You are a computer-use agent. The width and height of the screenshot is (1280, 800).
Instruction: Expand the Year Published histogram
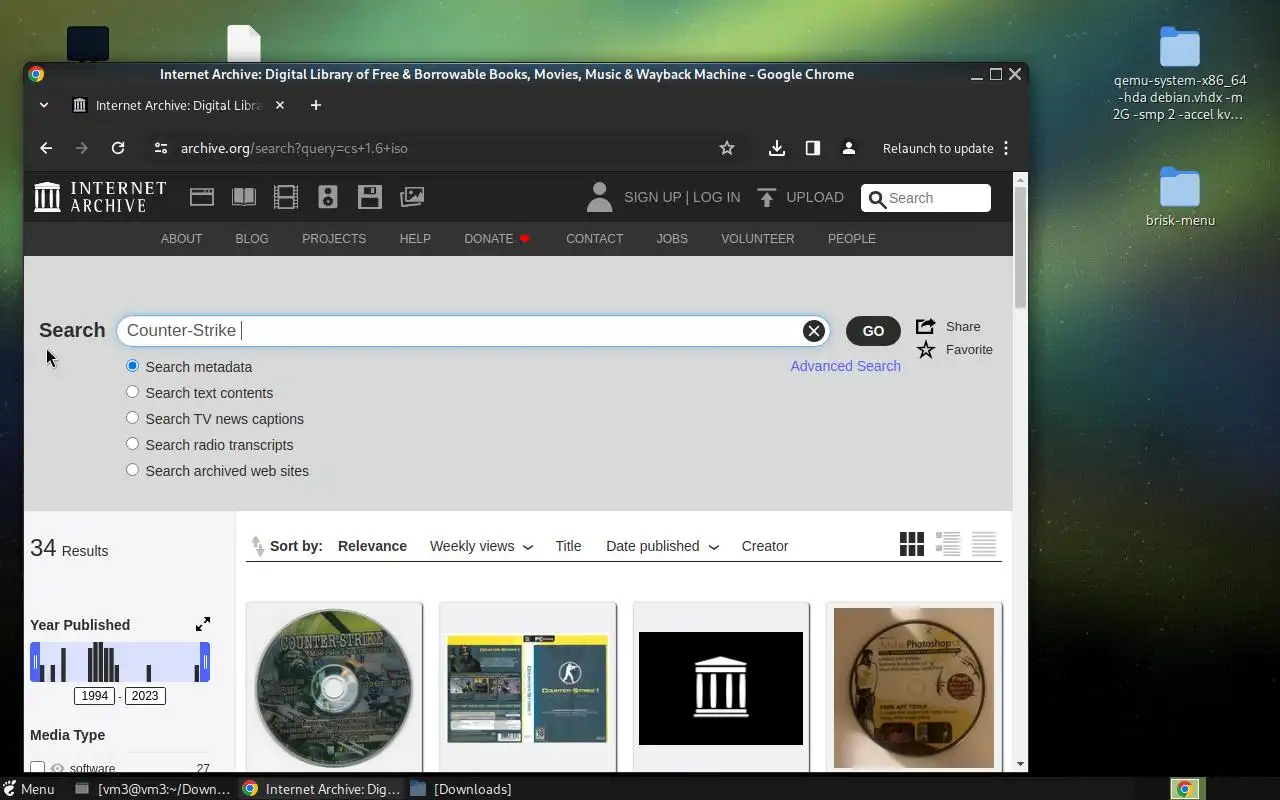203,624
